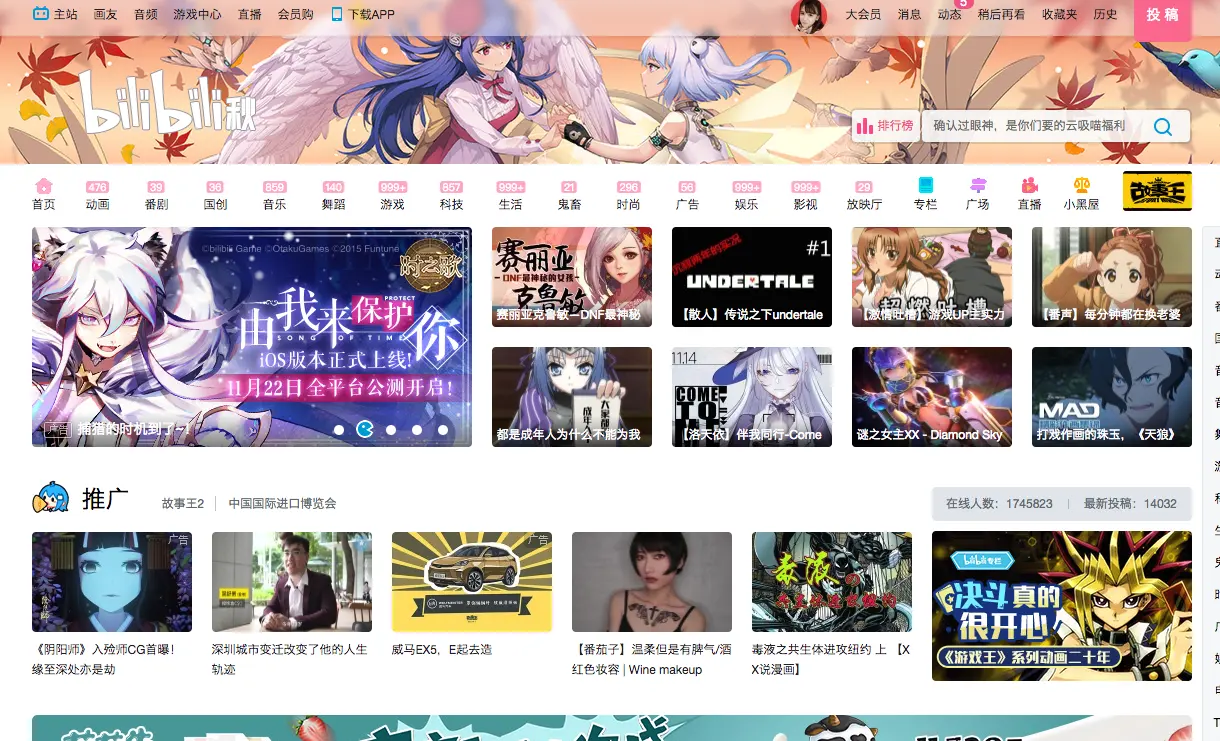Click 最新投稿：14032 counter
This screenshot has height=741, width=1220.
[x=1130, y=503]
